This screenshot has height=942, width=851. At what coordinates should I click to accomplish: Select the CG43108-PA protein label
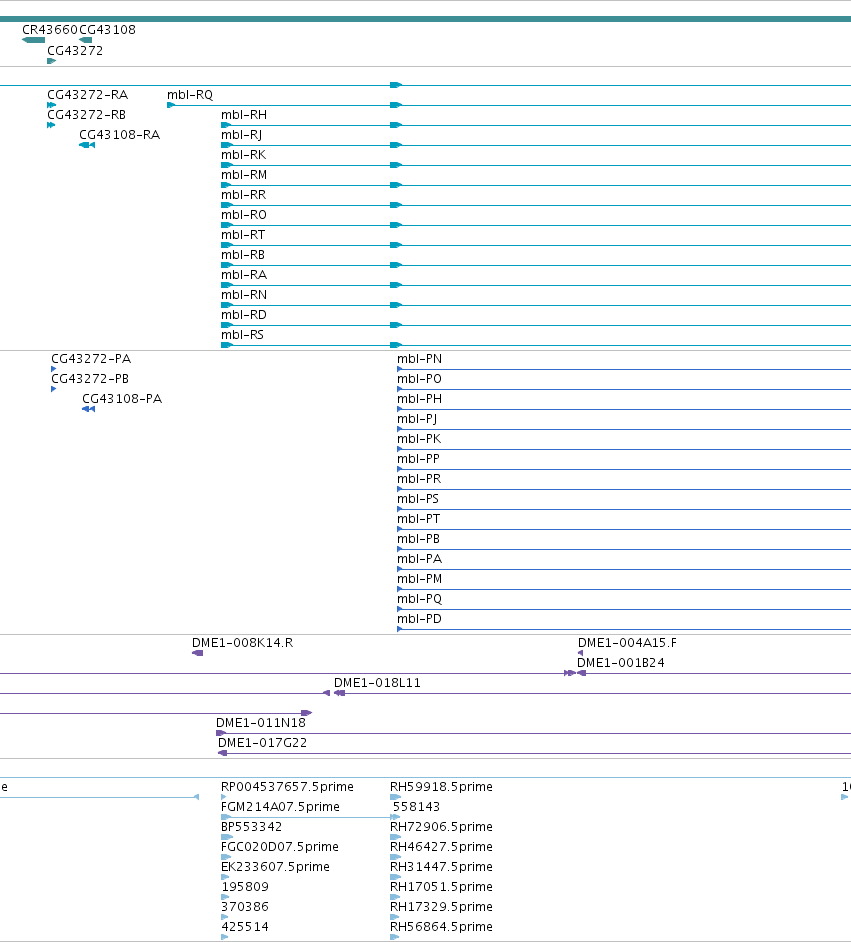[x=122, y=398]
